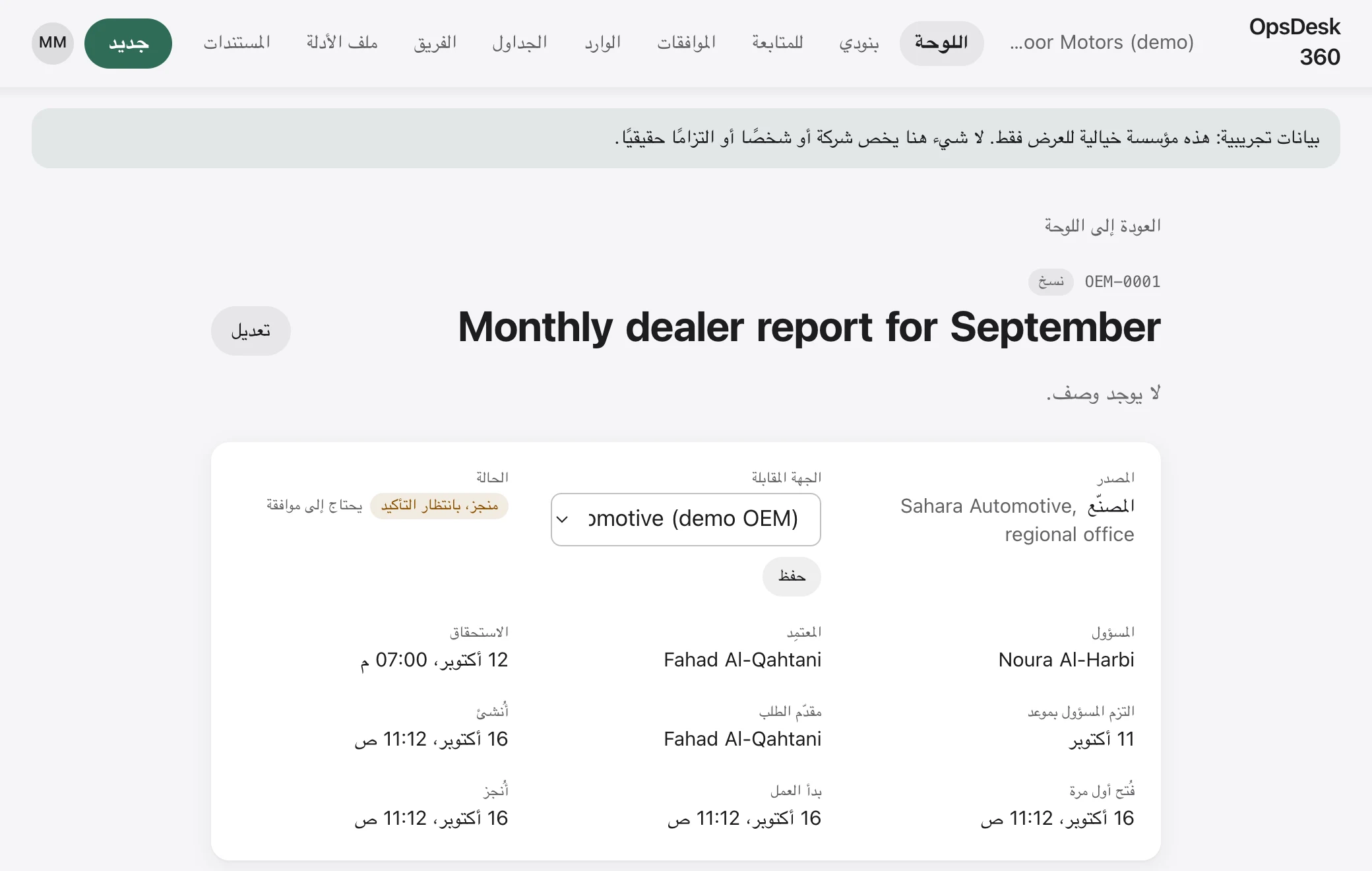Click Fahad Al-Qahtani under المعتمِد
The width and height of the screenshot is (1372, 871).
click(x=742, y=660)
